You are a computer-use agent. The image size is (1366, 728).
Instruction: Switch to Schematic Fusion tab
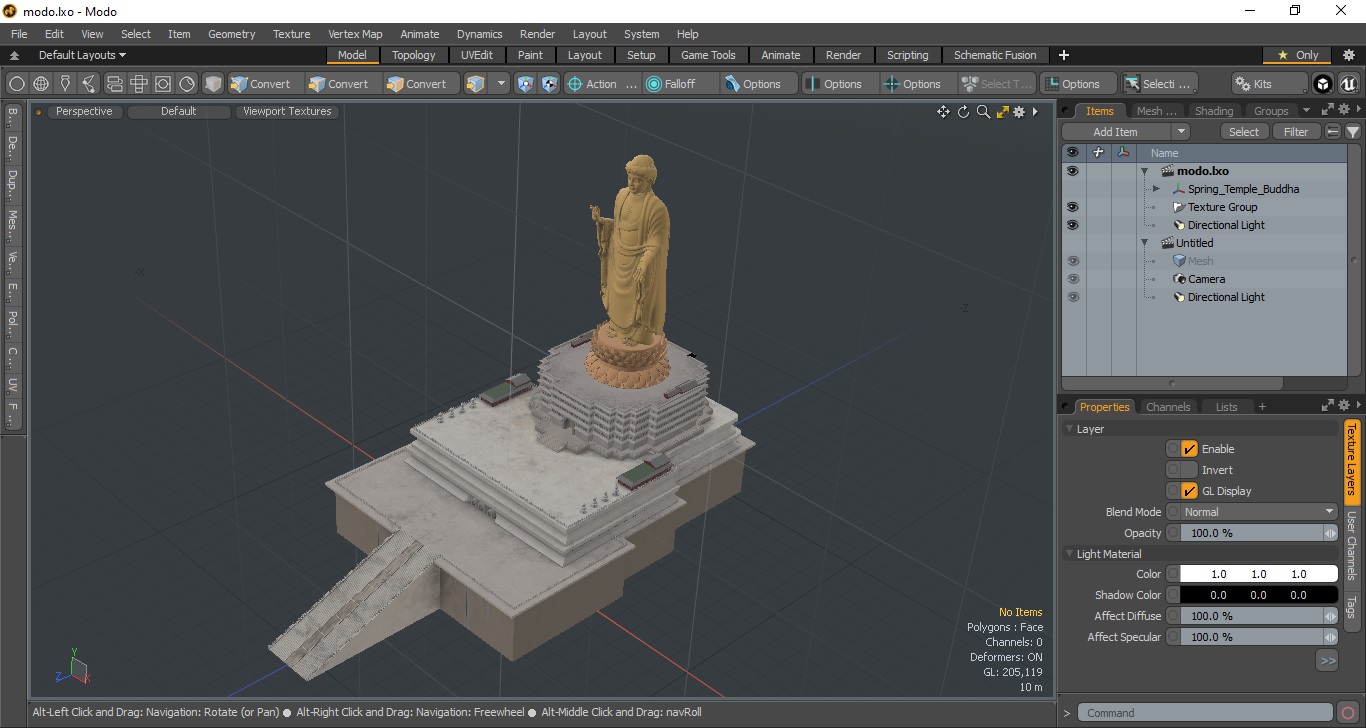(x=995, y=55)
